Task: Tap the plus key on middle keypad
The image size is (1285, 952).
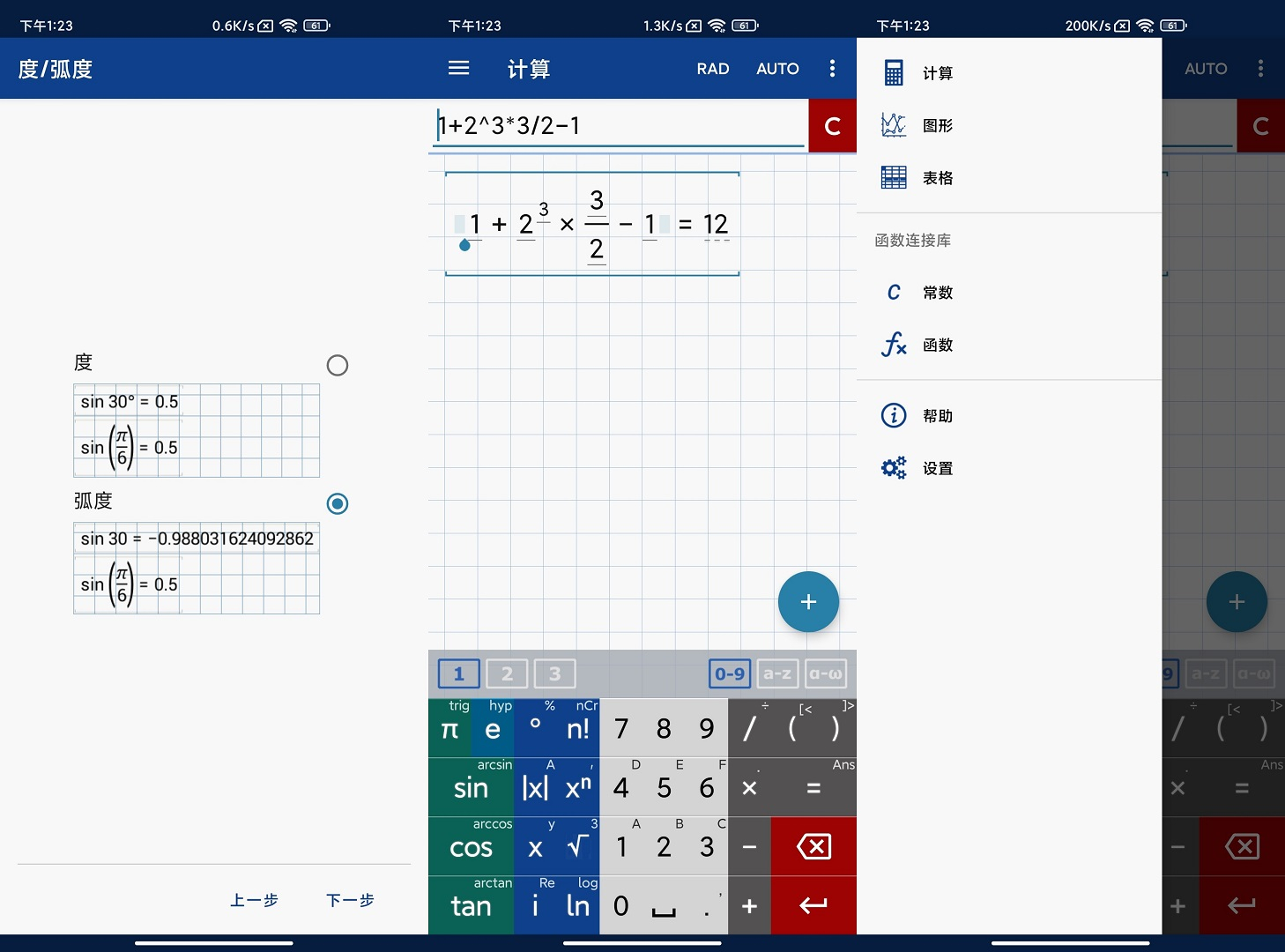Action: click(x=749, y=905)
